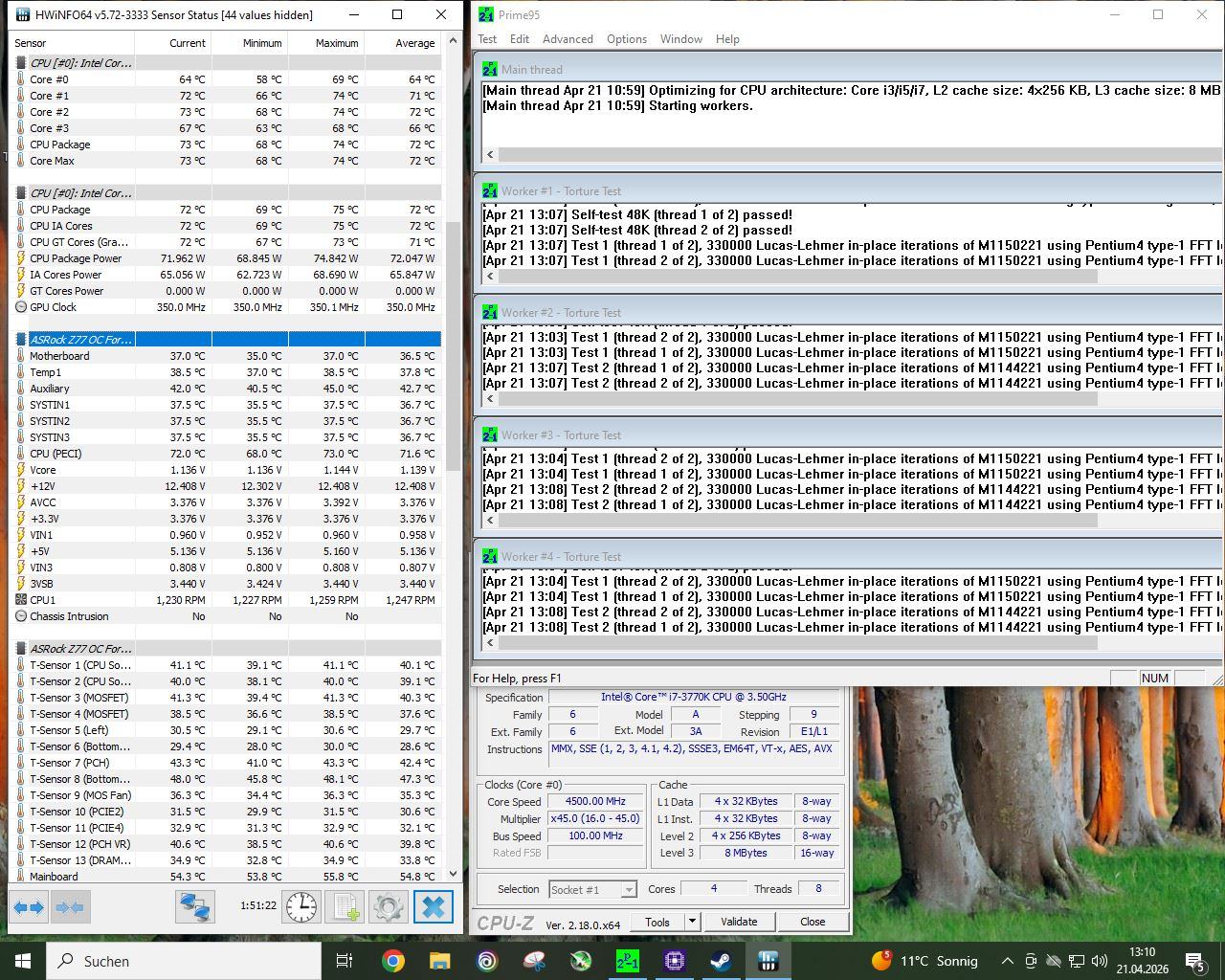Open HWiNFO remote network monitors button
This screenshot has height=980, width=1225.
click(x=194, y=906)
